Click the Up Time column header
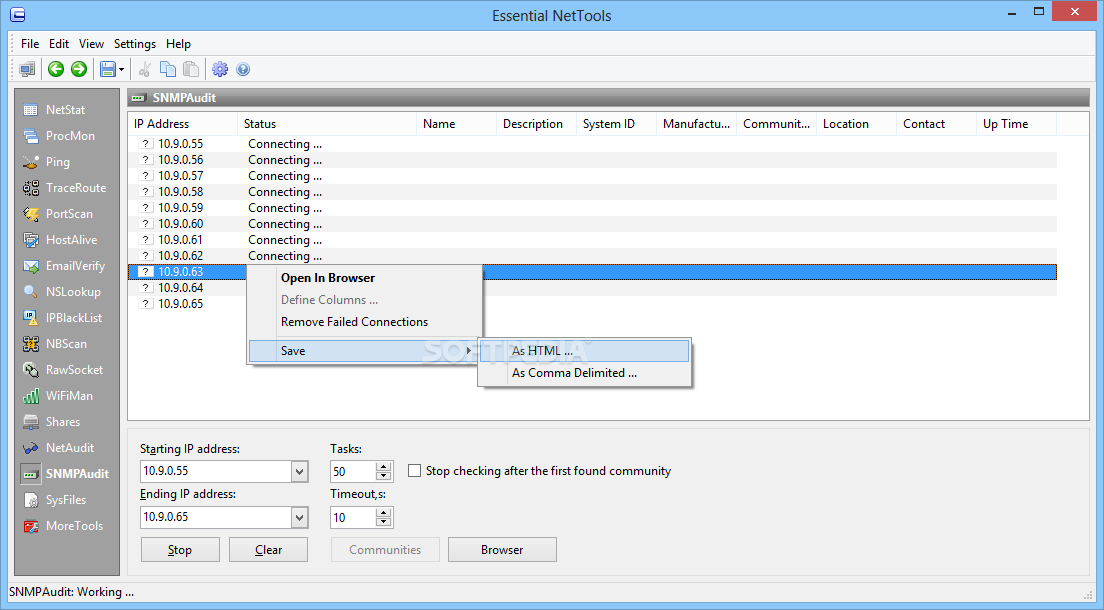1104x610 pixels. pyautogui.click(x=1016, y=124)
